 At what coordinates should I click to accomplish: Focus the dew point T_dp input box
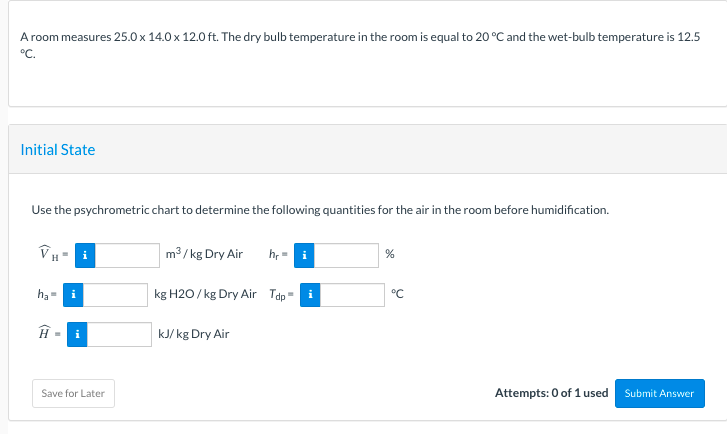(353, 294)
